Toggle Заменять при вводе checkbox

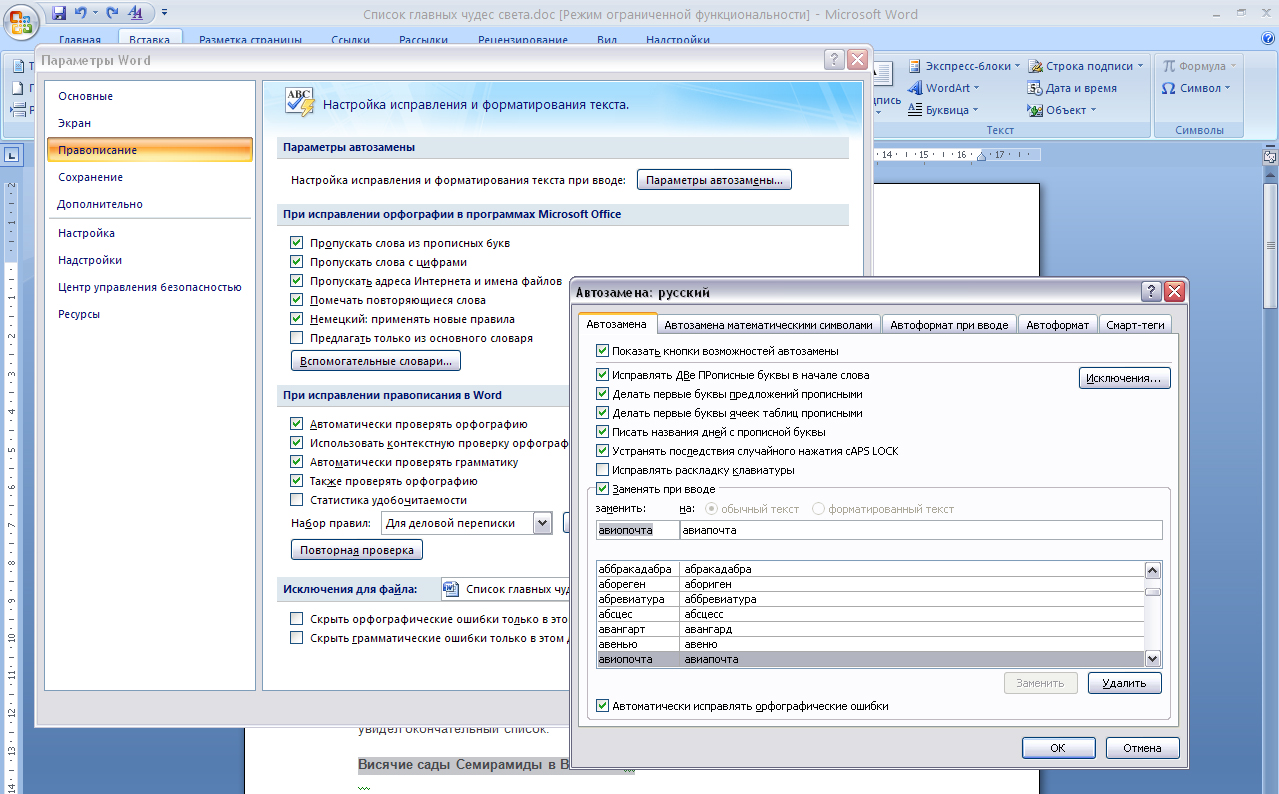pyautogui.click(x=602, y=489)
